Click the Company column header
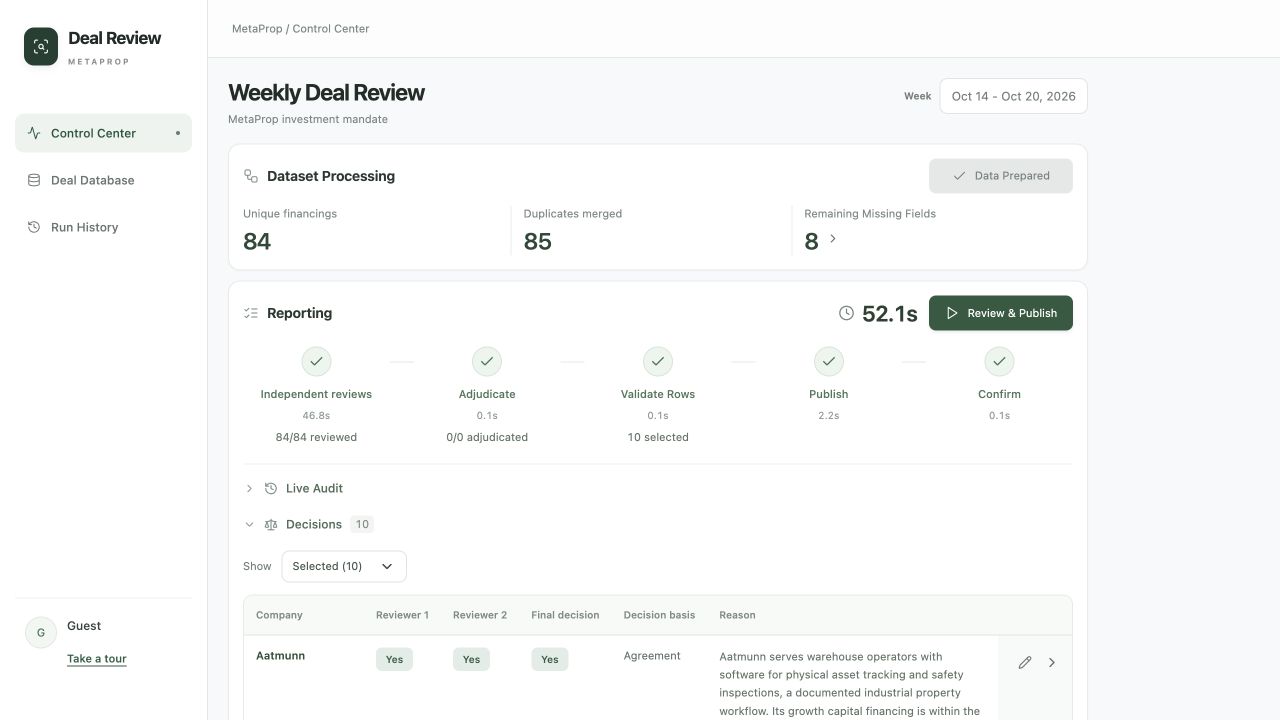The height and width of the screenshot is (720, 1280). tap(279, 615)
